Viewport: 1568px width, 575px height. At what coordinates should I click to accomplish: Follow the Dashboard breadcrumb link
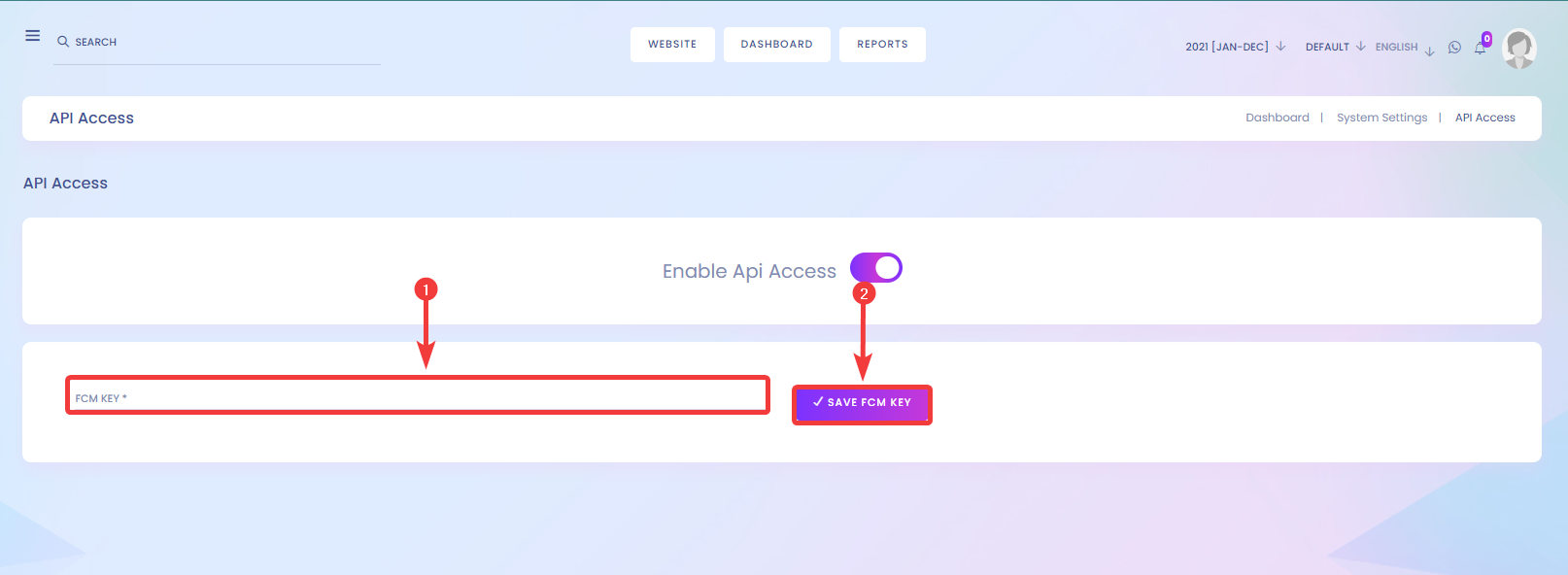(x=1278, y=118)
